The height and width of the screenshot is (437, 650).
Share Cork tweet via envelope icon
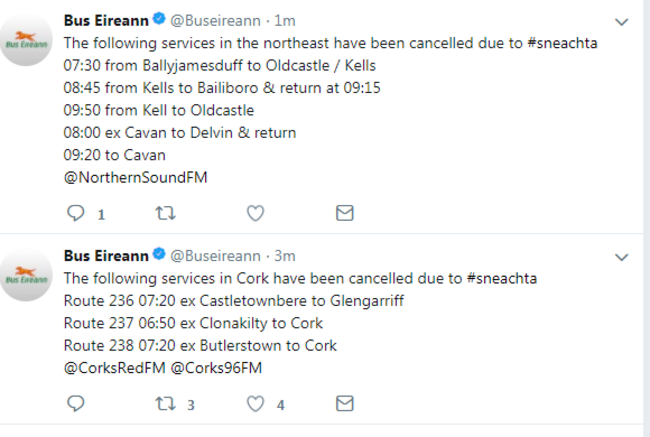pyautogui.click(x=344, y=403)
